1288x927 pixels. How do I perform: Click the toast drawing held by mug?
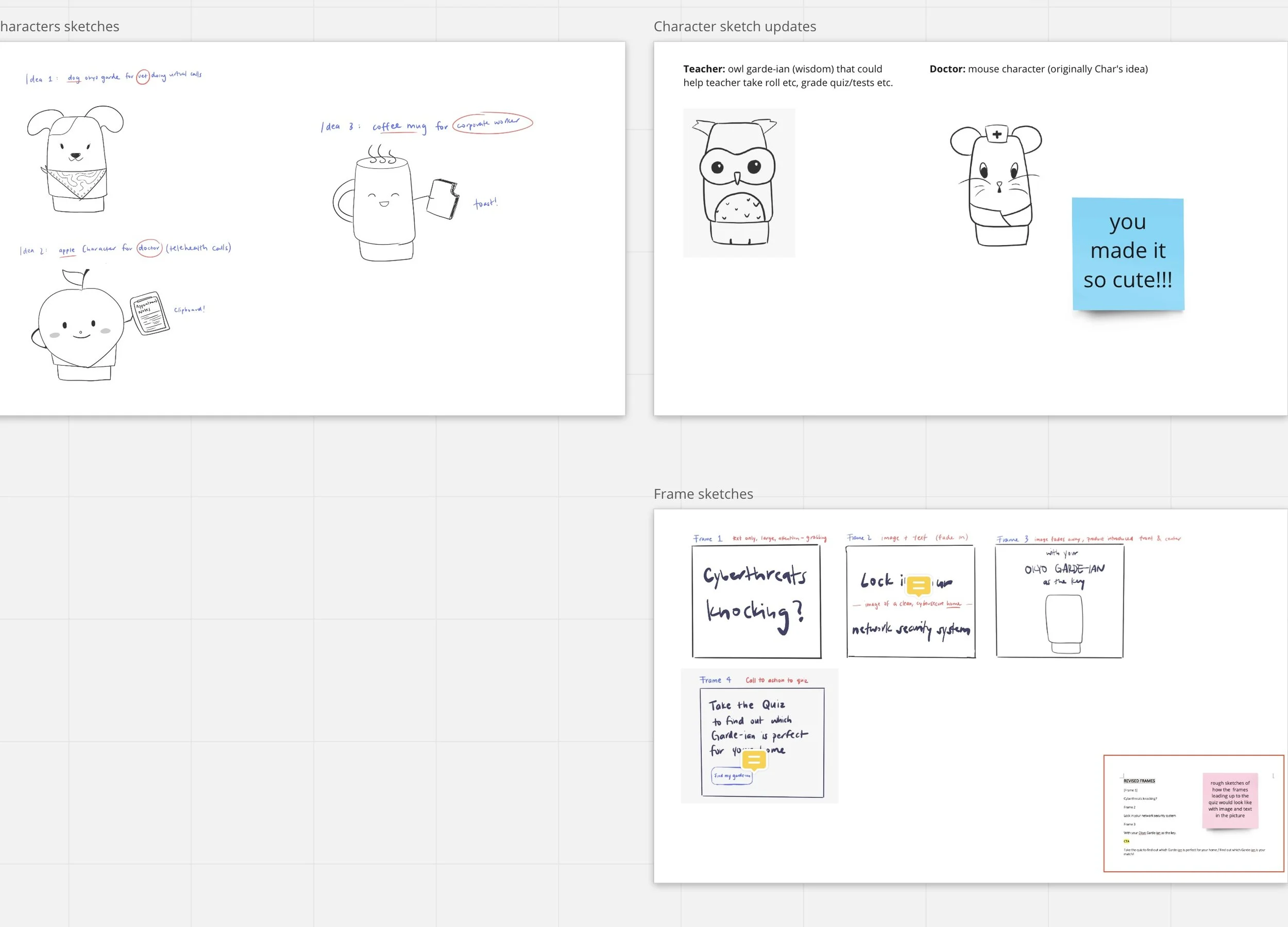point(443,199)
